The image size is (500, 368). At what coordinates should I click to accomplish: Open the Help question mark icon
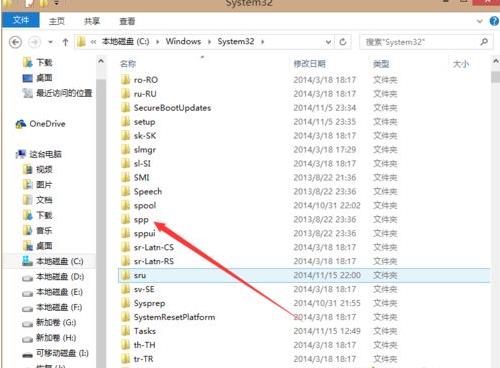click(494, 21)
